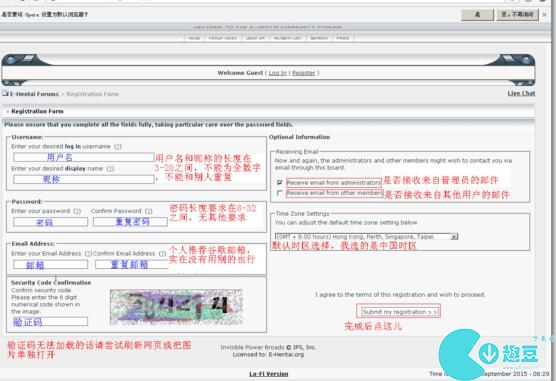Viewport: 556px width, 381px height.
Task: Click the security code input field
Action: point(50,322)
